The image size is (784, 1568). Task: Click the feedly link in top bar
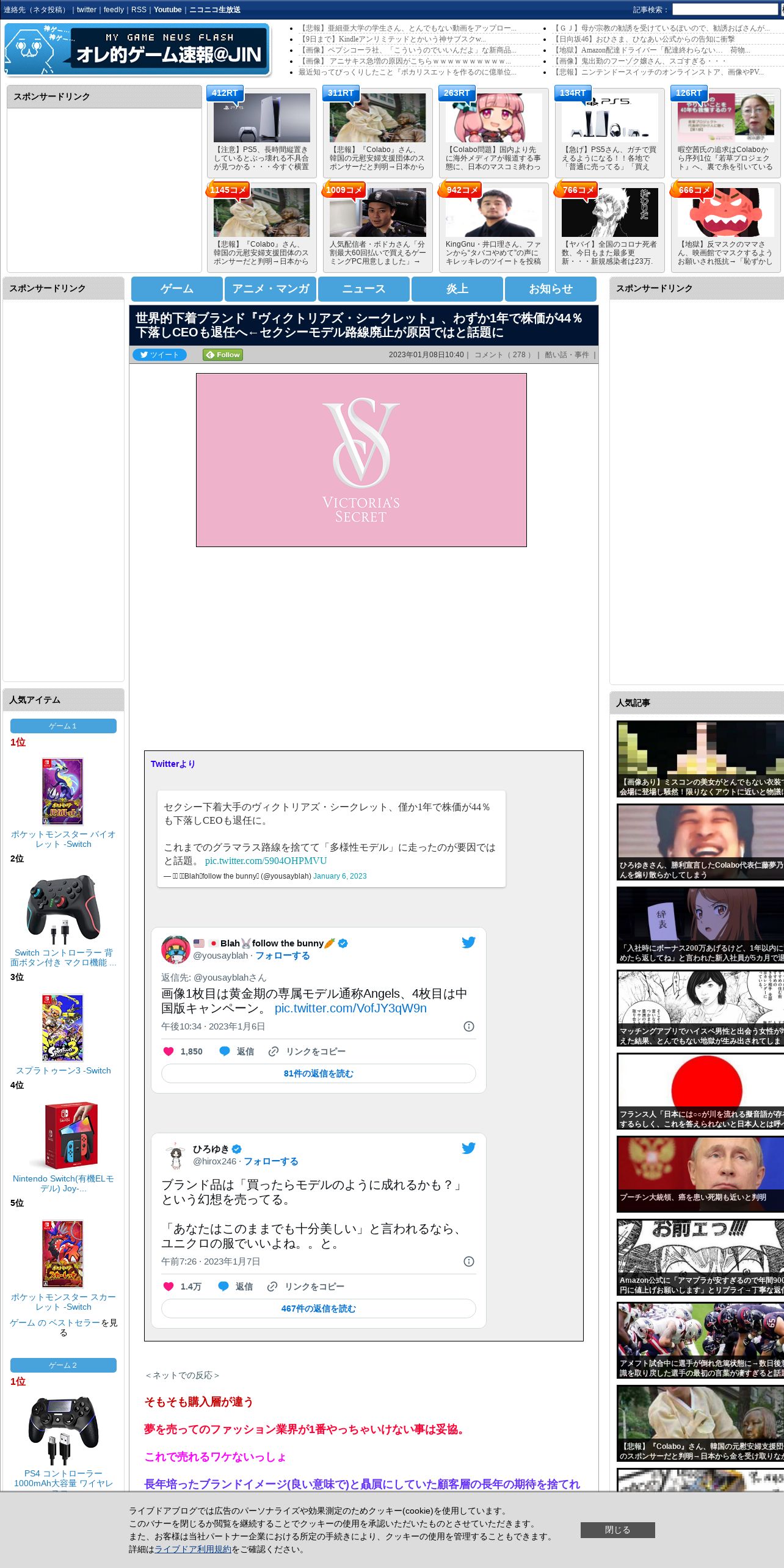point(114,10)
